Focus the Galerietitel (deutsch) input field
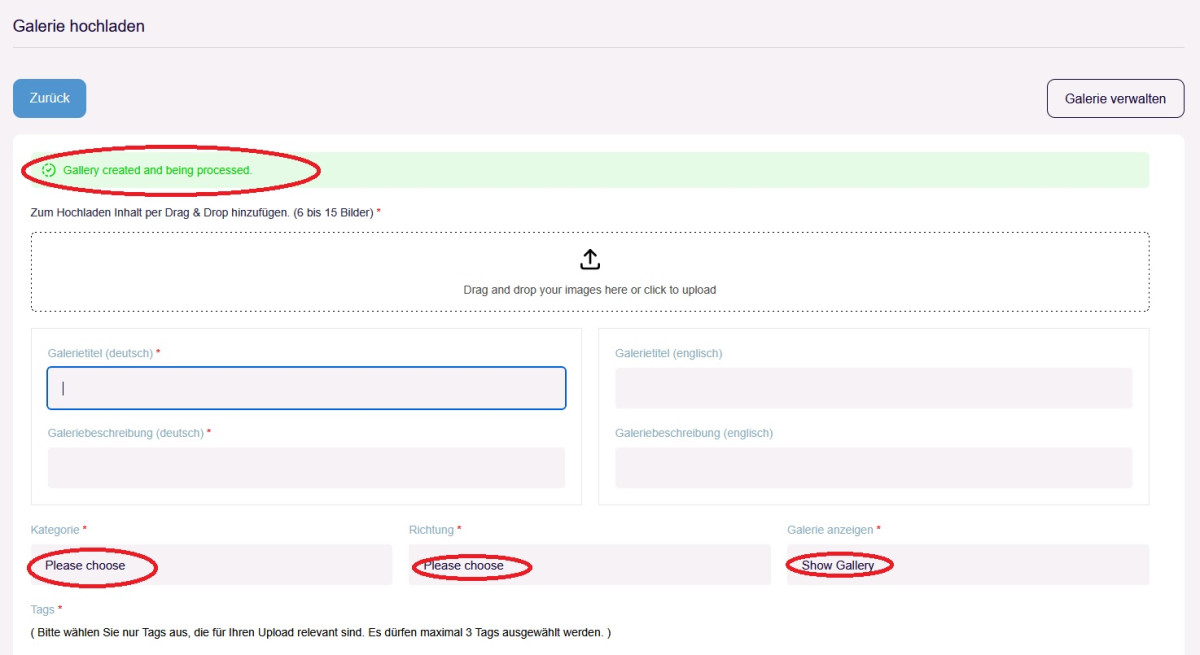The height and width of the screenshot is (655, 1200). coord(306,388)
